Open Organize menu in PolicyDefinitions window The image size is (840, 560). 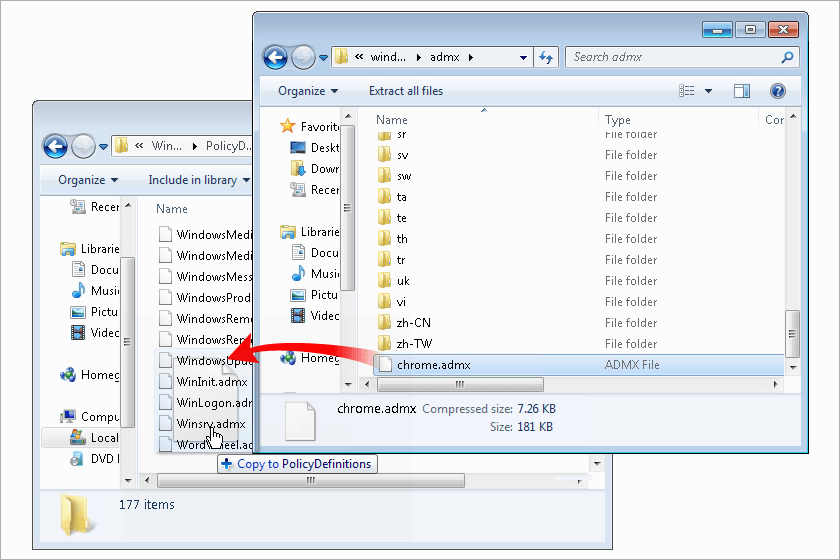(x=88, y=180)
